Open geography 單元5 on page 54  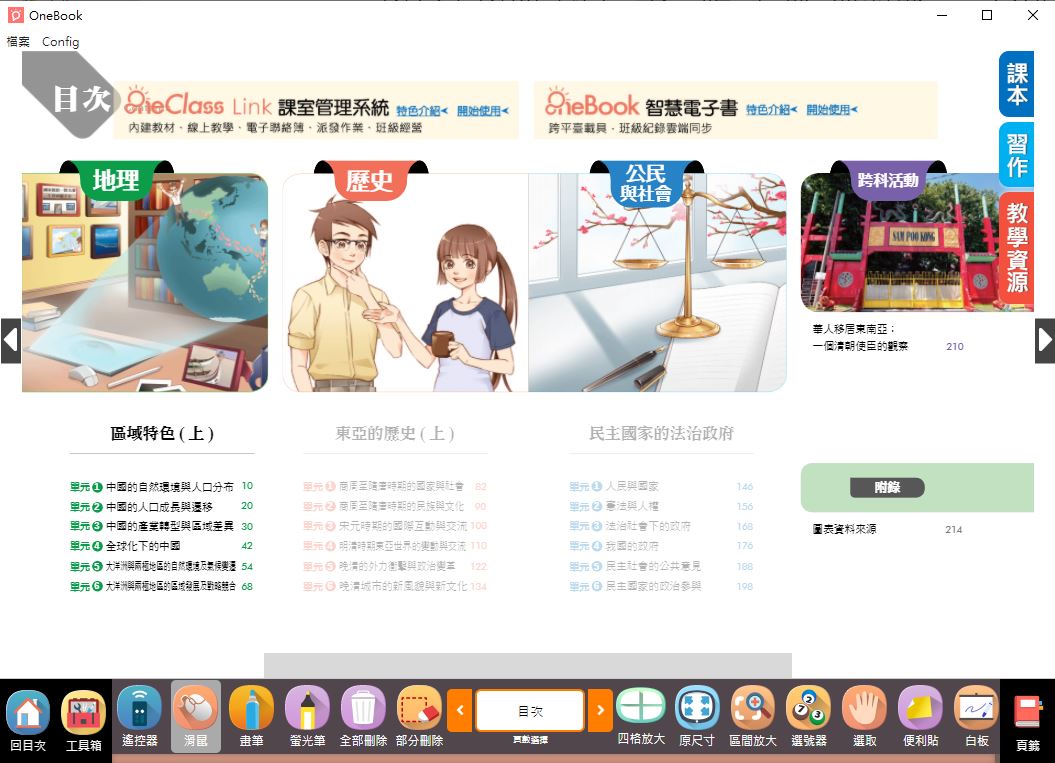(x=161, y=567)
